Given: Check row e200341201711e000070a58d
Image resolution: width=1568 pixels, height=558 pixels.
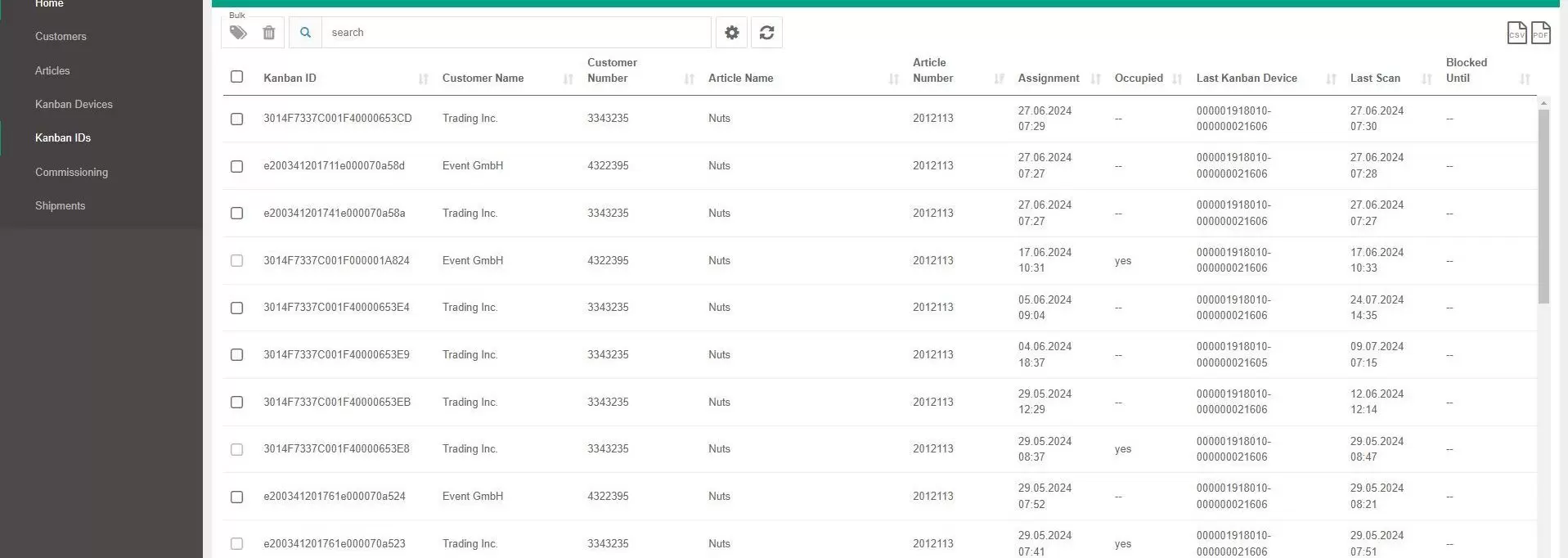Looking at the screenshot, I should coord(237,166).
